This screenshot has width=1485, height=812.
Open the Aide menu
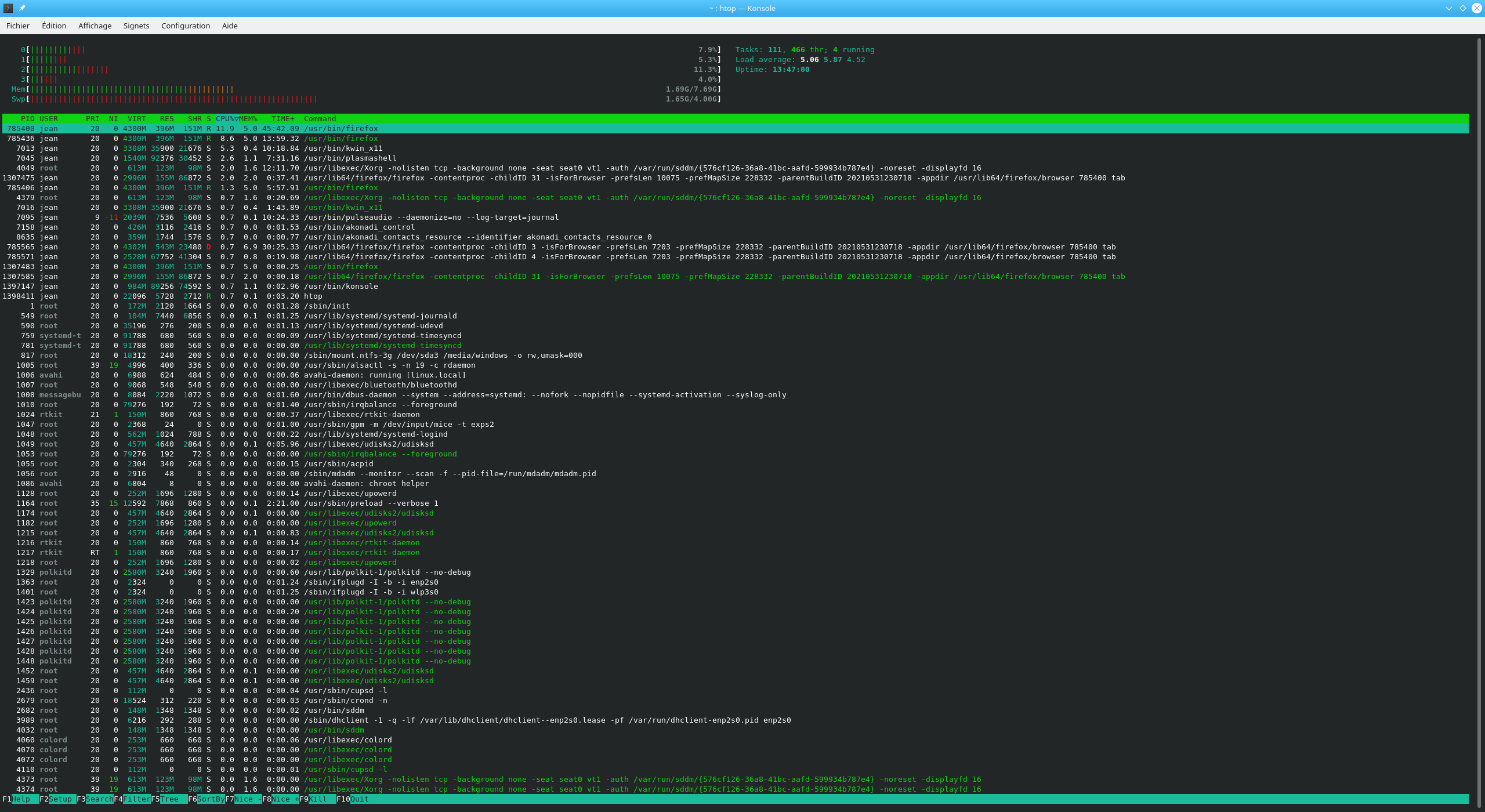pyautogui.click(x=230, y=26)
